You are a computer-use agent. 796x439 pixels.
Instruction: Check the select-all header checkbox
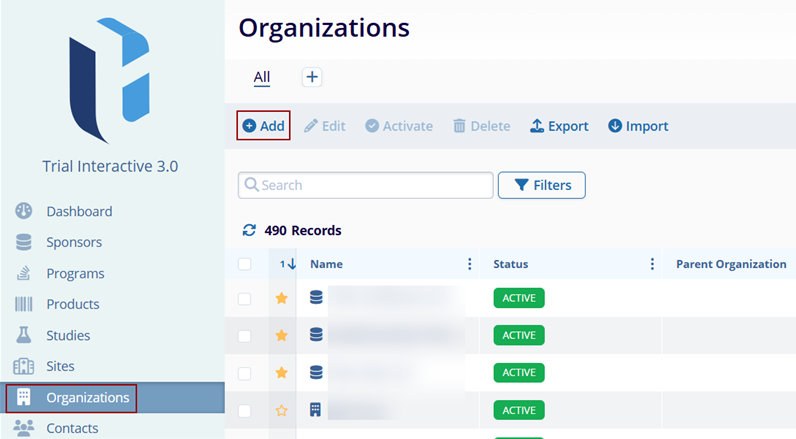pos(245,264)
